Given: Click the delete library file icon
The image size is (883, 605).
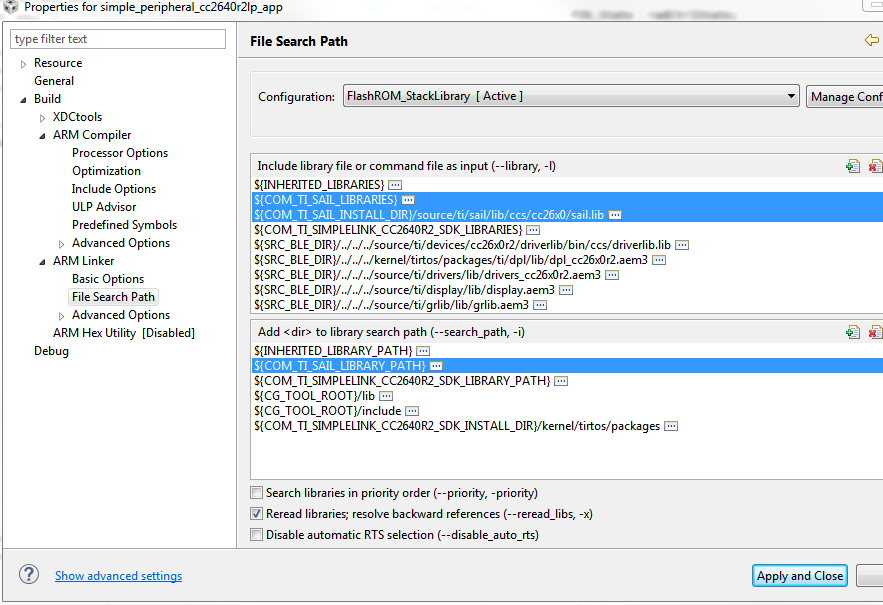Looking at the screenshot, I should pos(875,166).
